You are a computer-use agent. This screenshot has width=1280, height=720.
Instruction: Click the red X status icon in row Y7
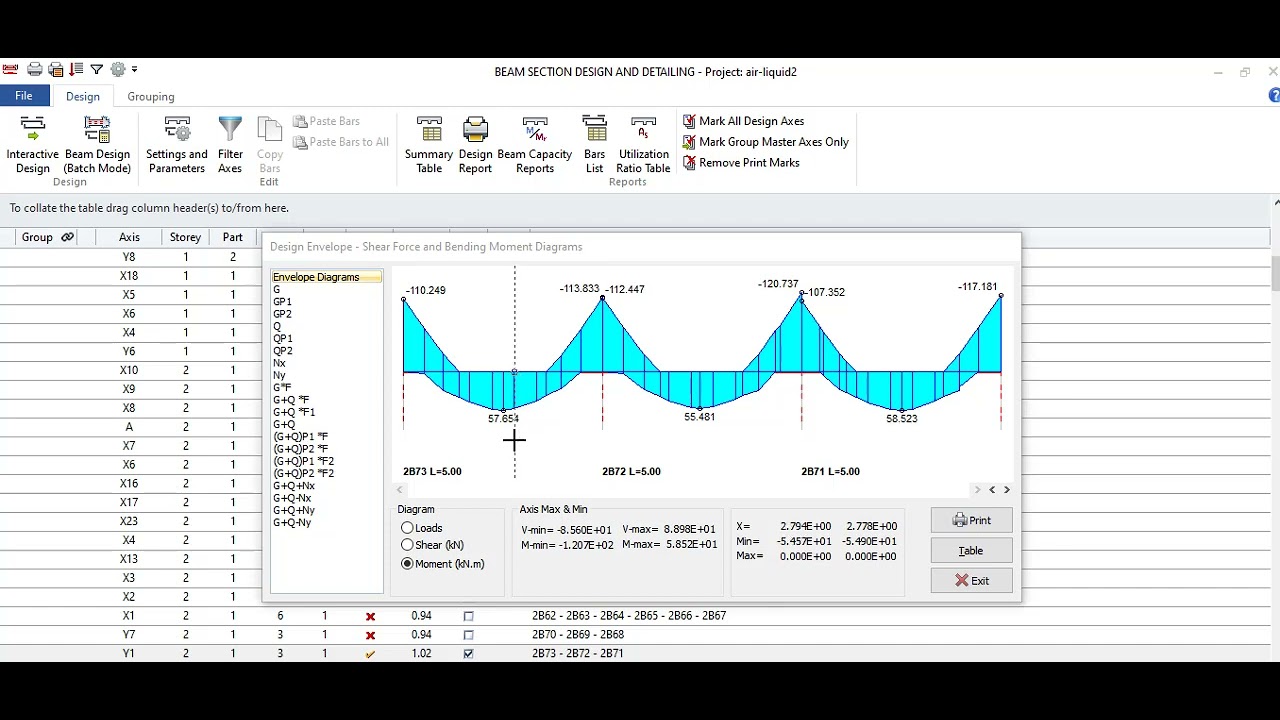[x=370, y=636]
